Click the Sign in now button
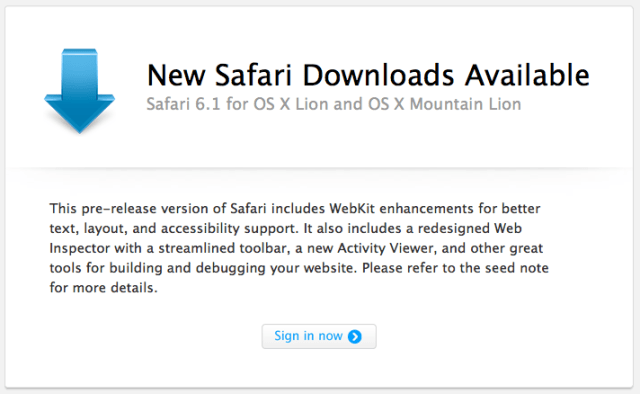Image resolution: width=640 pixels, height=394 pixels. pyautogui.click(x=319, y=336)
